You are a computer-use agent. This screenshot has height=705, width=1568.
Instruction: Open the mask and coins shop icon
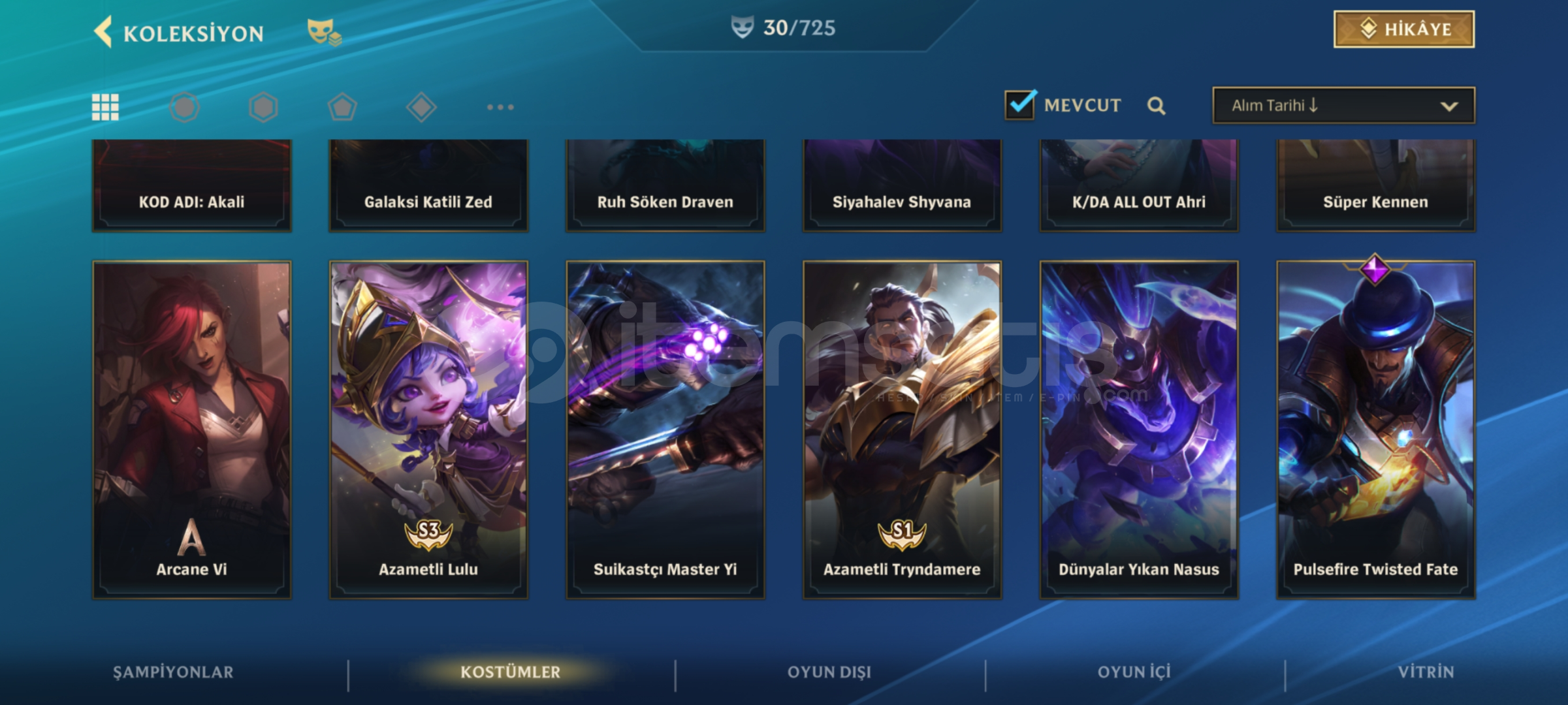pyautogui.click(x=324, y=32)
